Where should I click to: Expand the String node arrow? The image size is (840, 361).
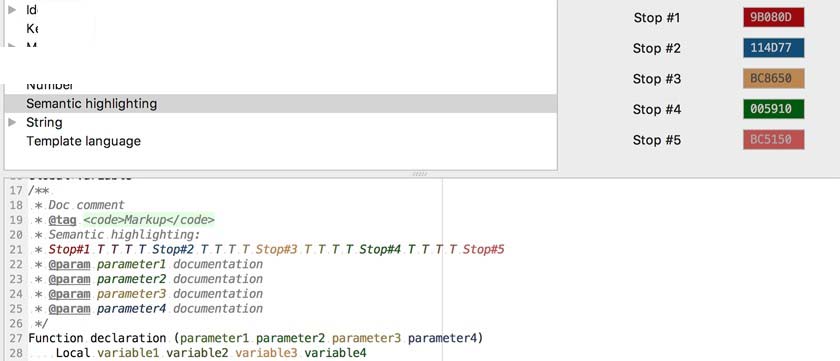13,123
